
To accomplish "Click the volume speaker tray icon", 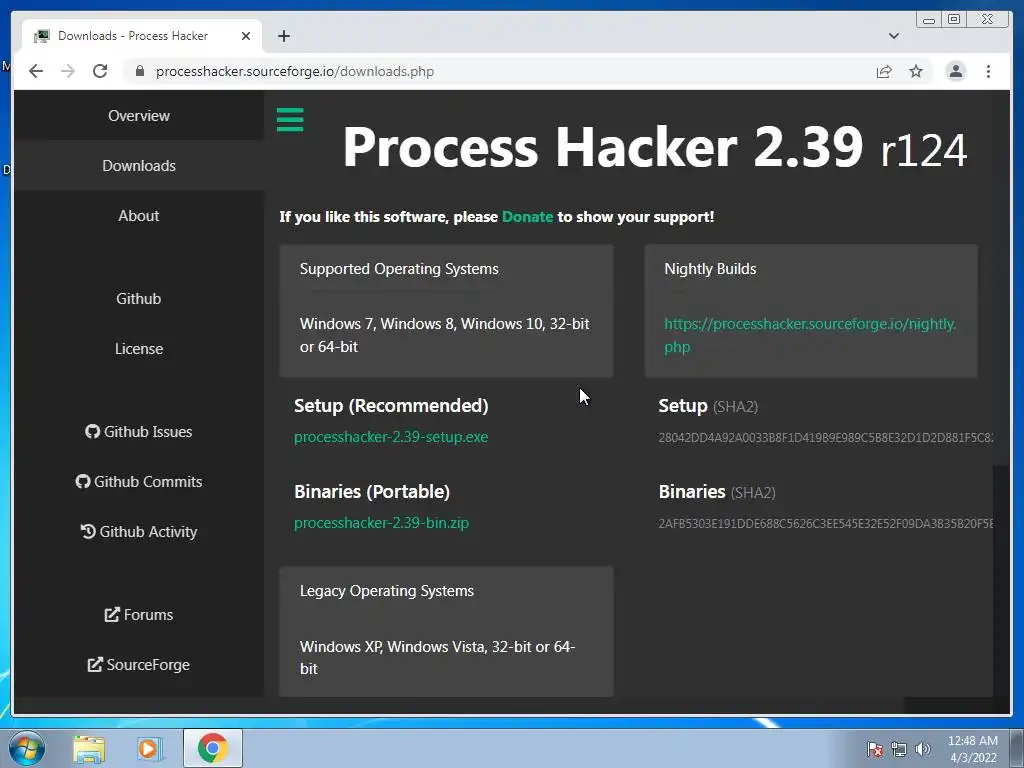I will coord(922,749).
